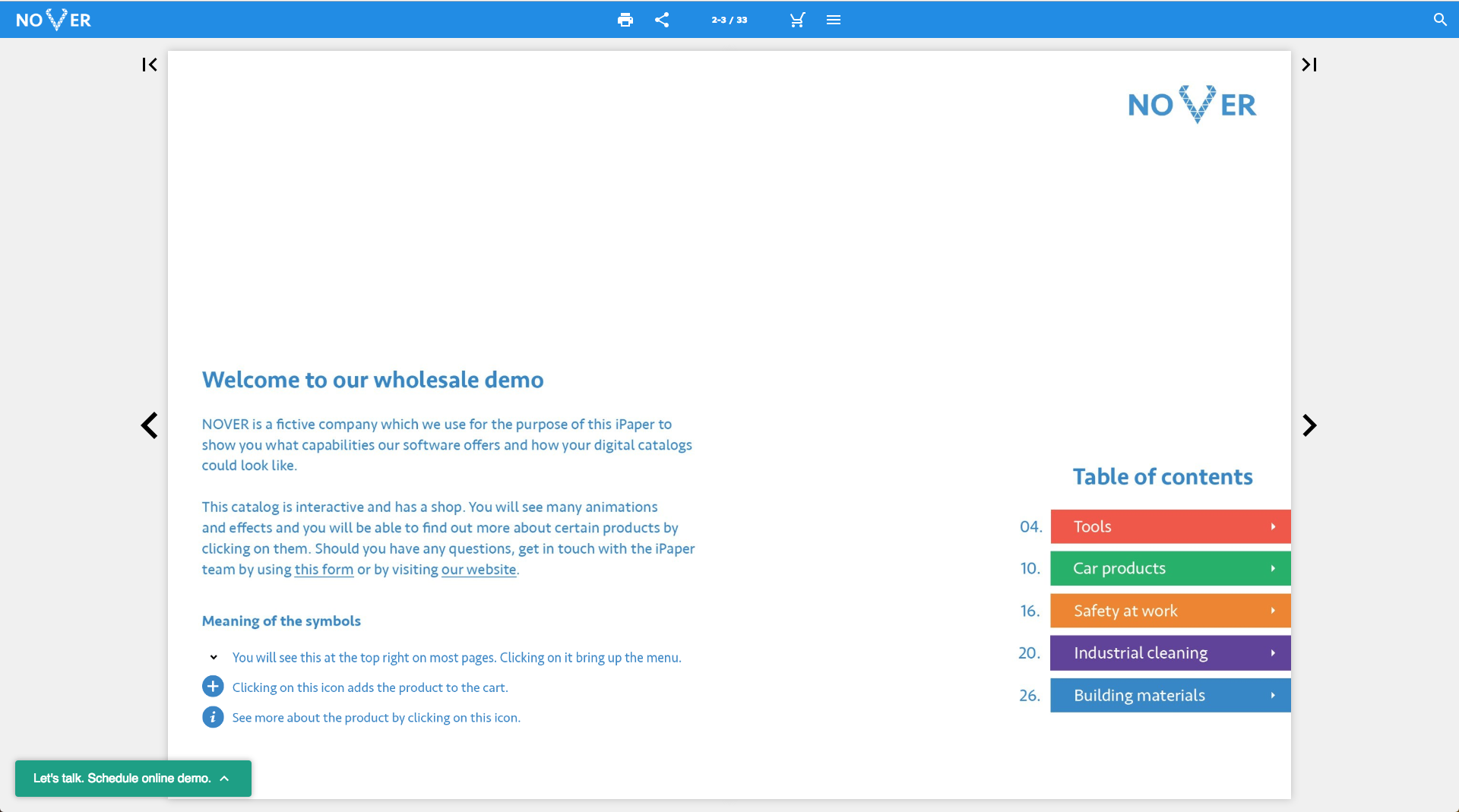Viewport: 1459px width, 812px height.
Task: Open search with the magnifier icon
Action: click(1440, 19)
